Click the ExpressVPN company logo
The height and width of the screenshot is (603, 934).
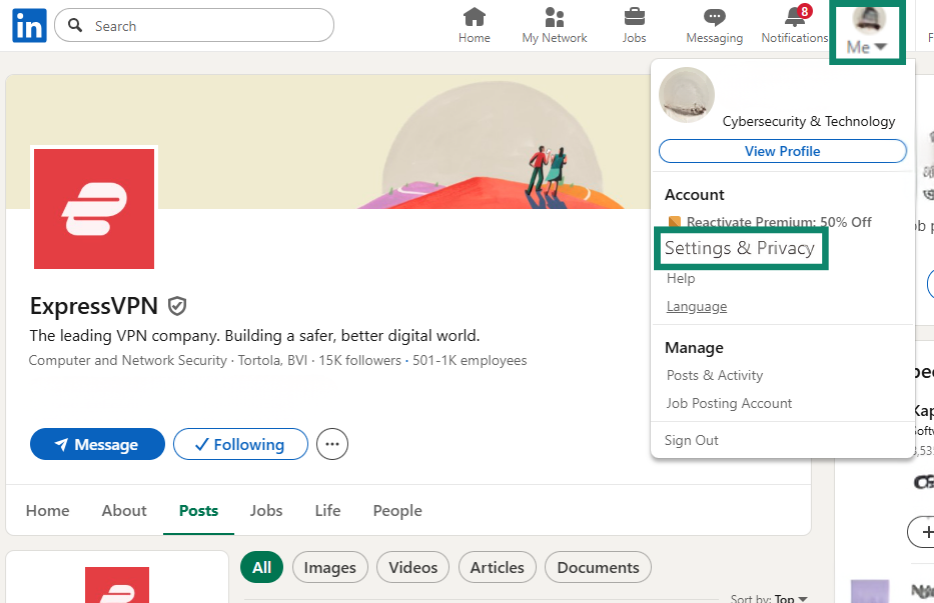tap(94, 208)
